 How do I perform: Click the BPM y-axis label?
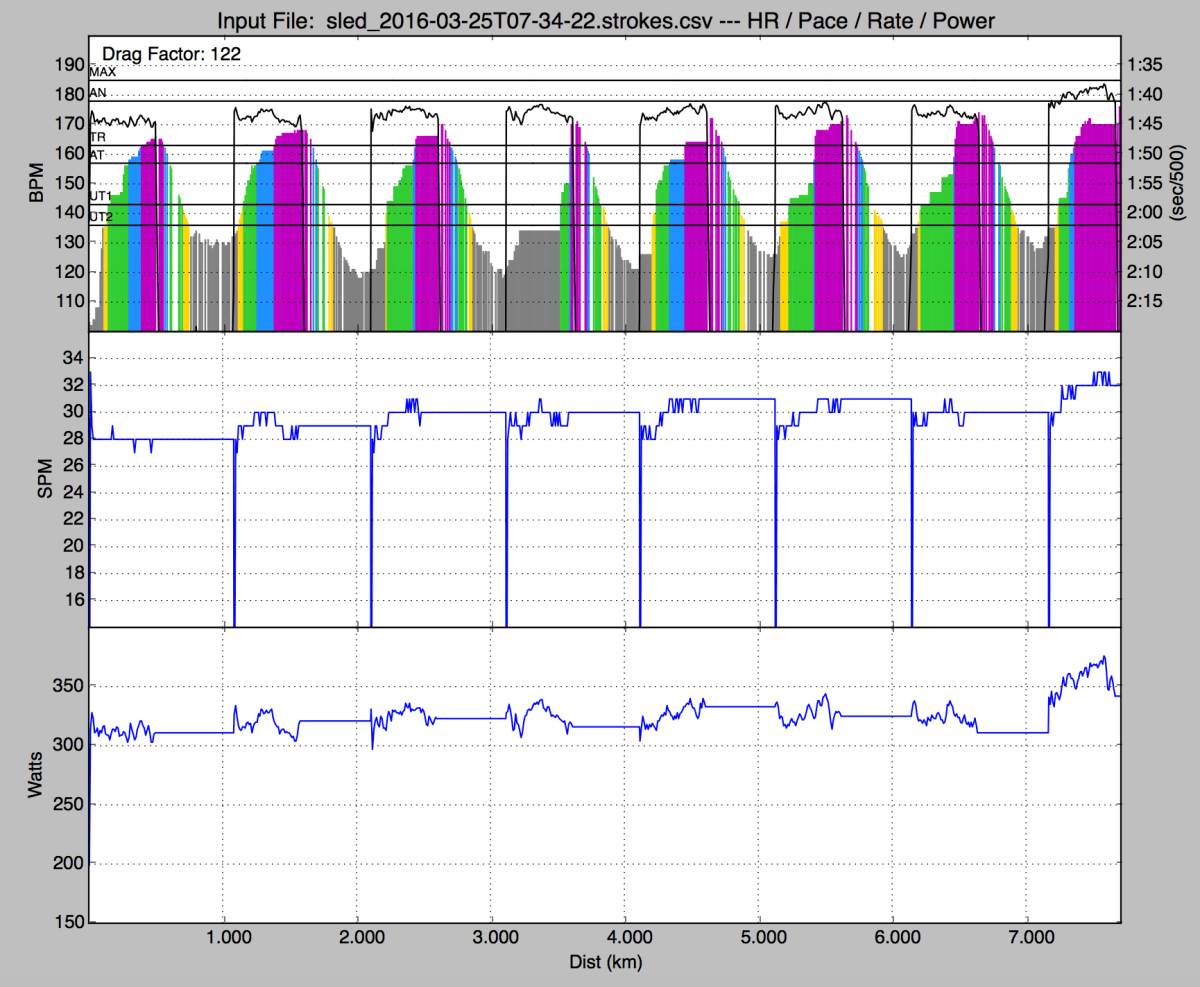[x=37, y=184]
